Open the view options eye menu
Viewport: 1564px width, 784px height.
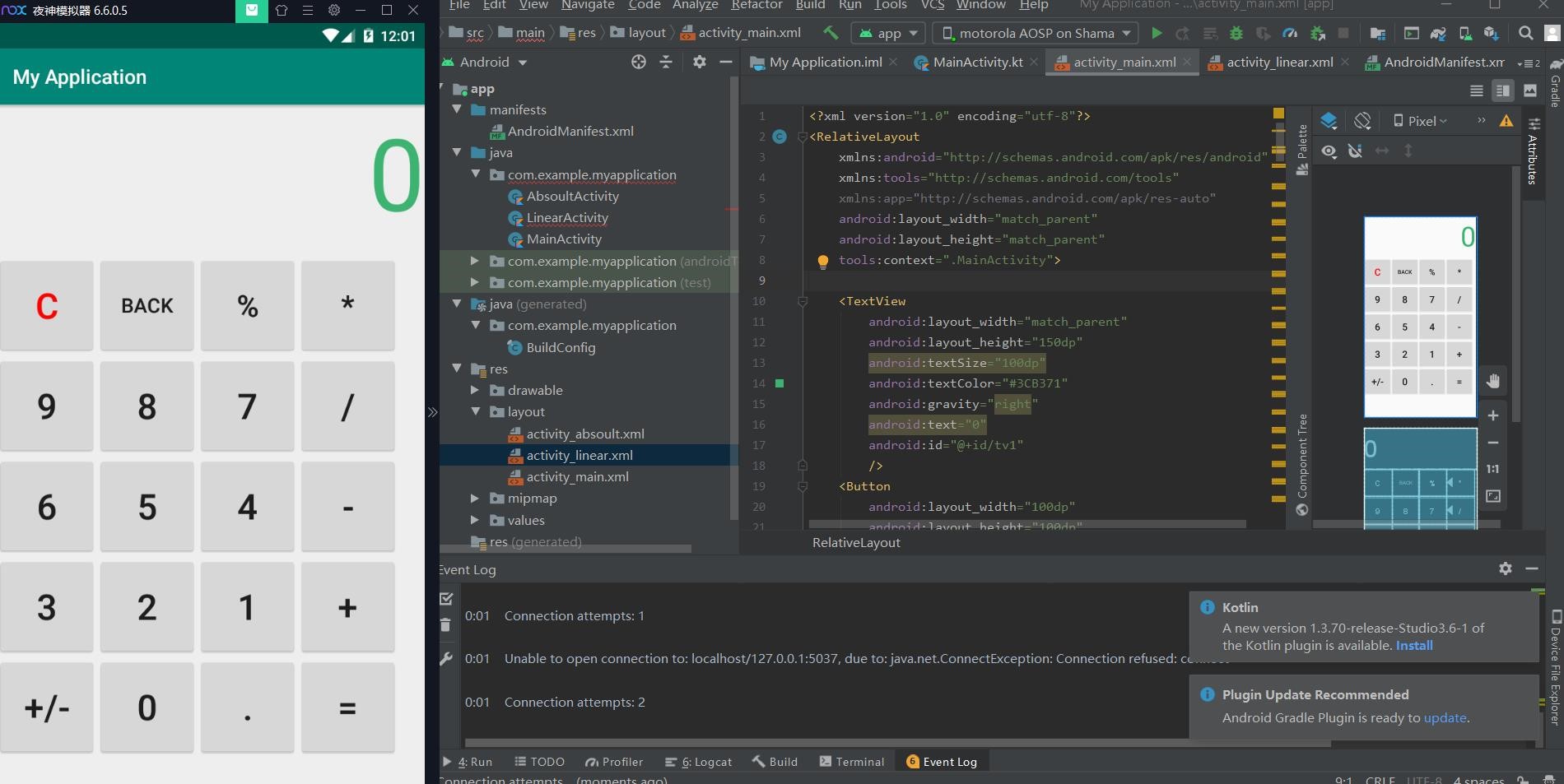click(x=1329, y=151)
